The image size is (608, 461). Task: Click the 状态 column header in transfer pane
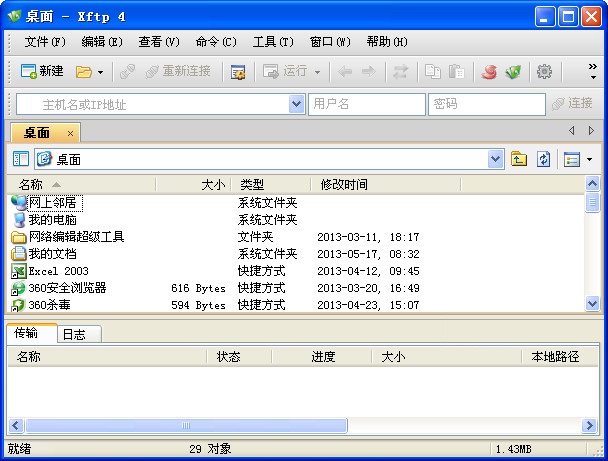[x=238, y=357]
